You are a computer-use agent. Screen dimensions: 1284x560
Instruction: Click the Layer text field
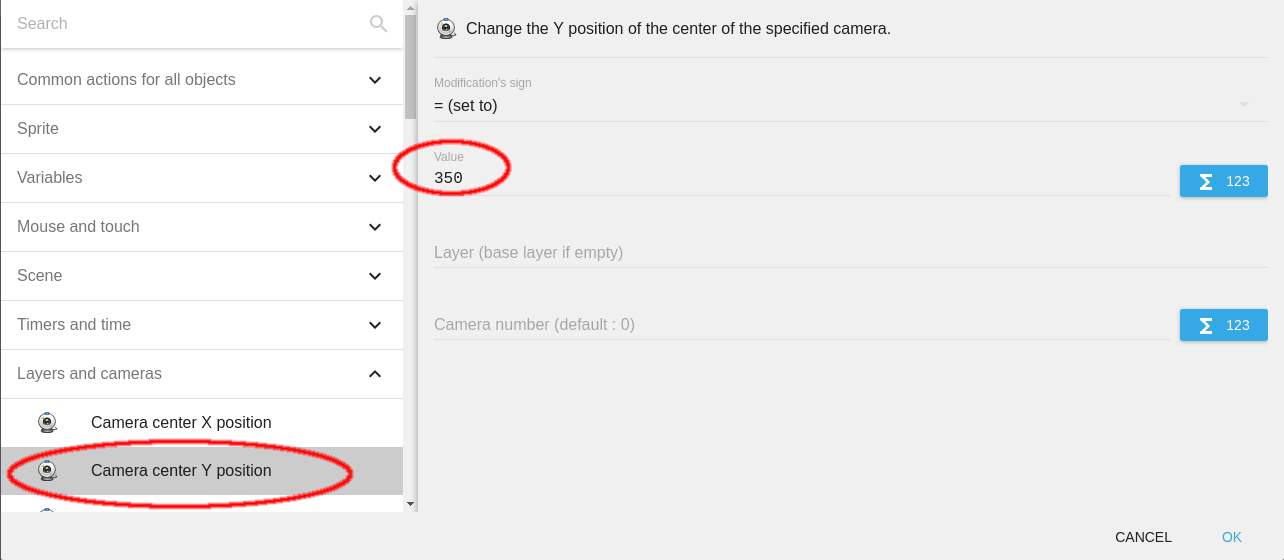800,253
